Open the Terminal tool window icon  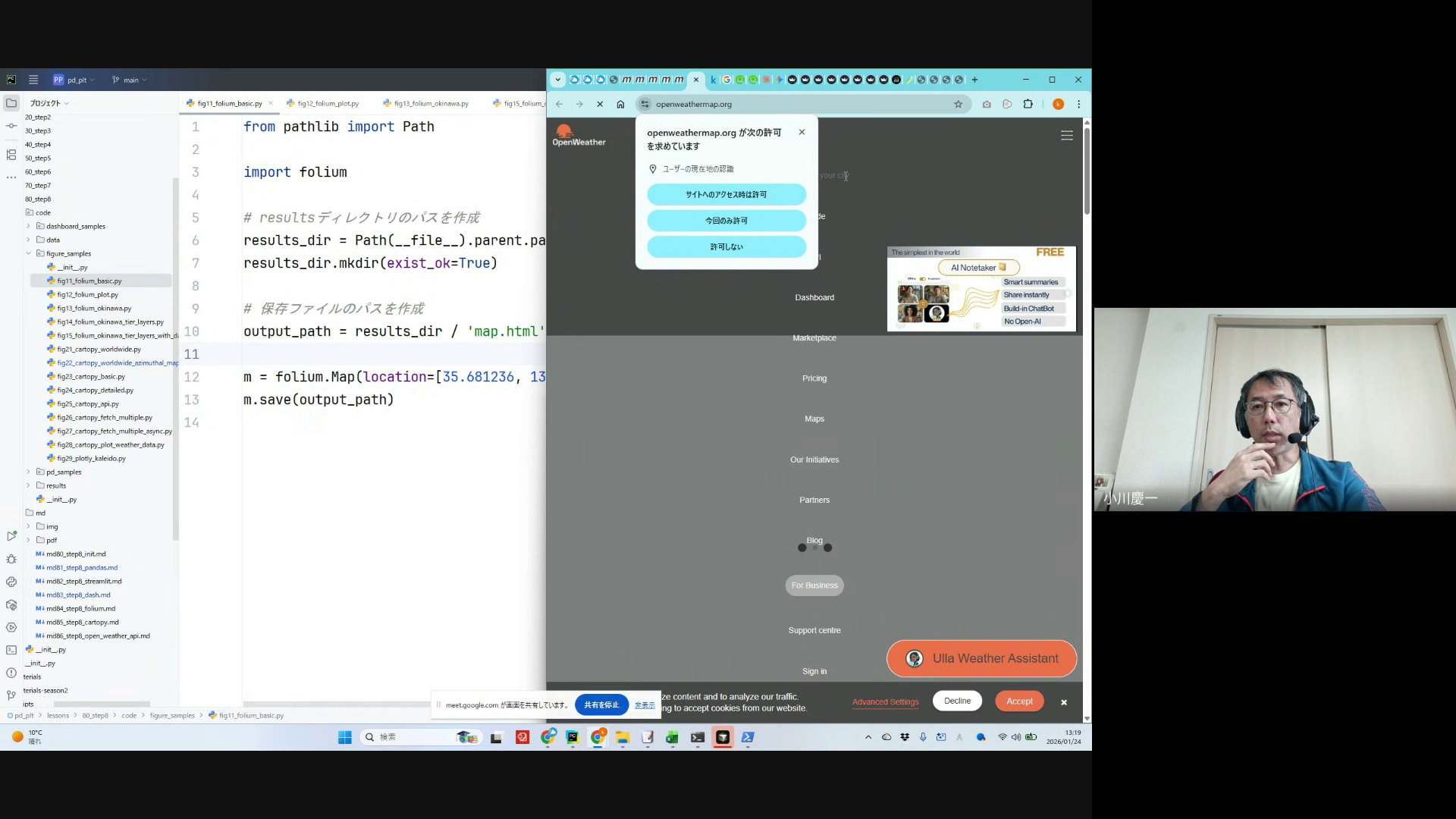point(11,650)
